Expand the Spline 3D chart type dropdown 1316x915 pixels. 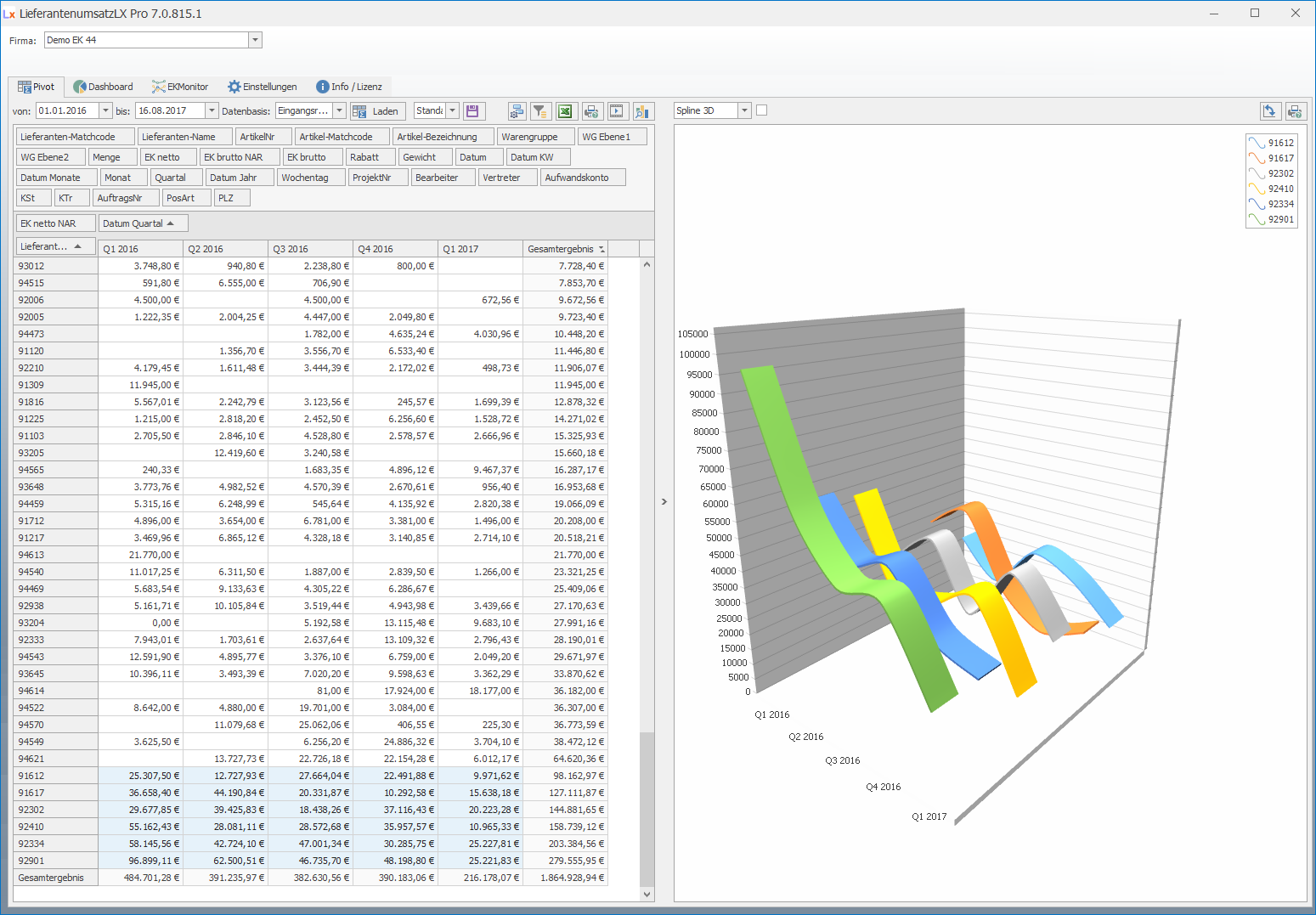pos(744,110)
